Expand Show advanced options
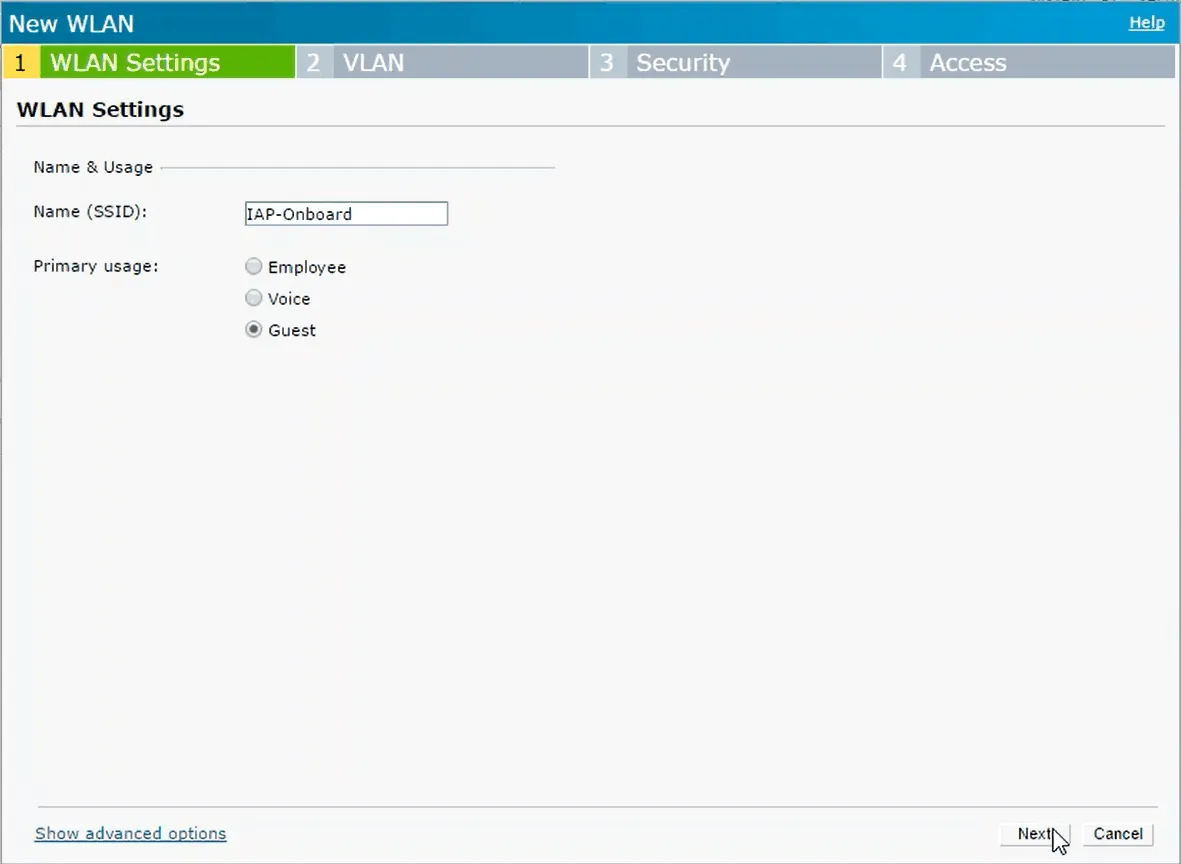 click(130, 833)
